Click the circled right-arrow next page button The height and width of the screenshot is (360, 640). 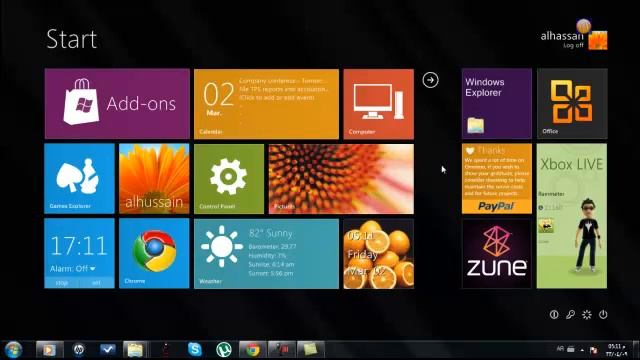point(430,80)
